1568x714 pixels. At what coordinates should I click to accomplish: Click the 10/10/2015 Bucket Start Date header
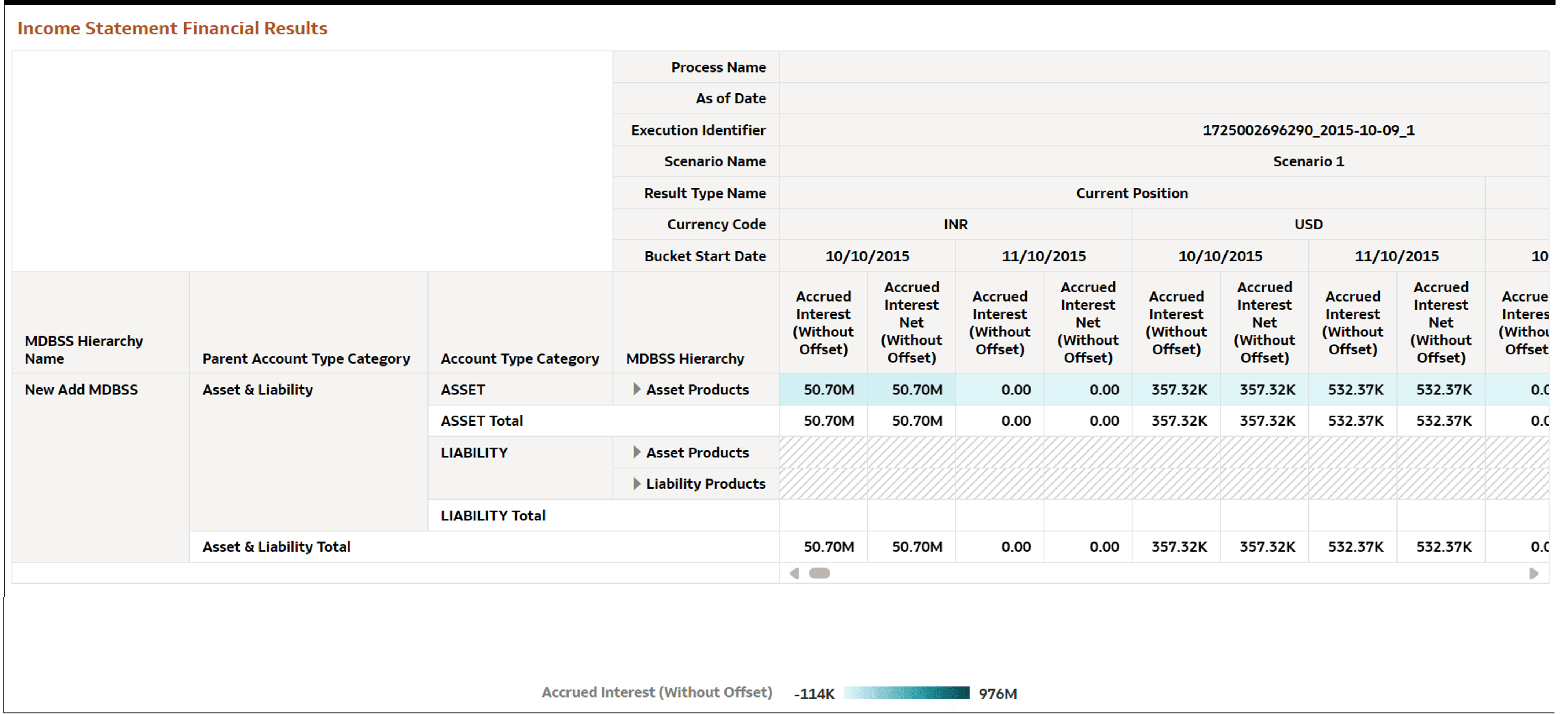coord(867,255)
